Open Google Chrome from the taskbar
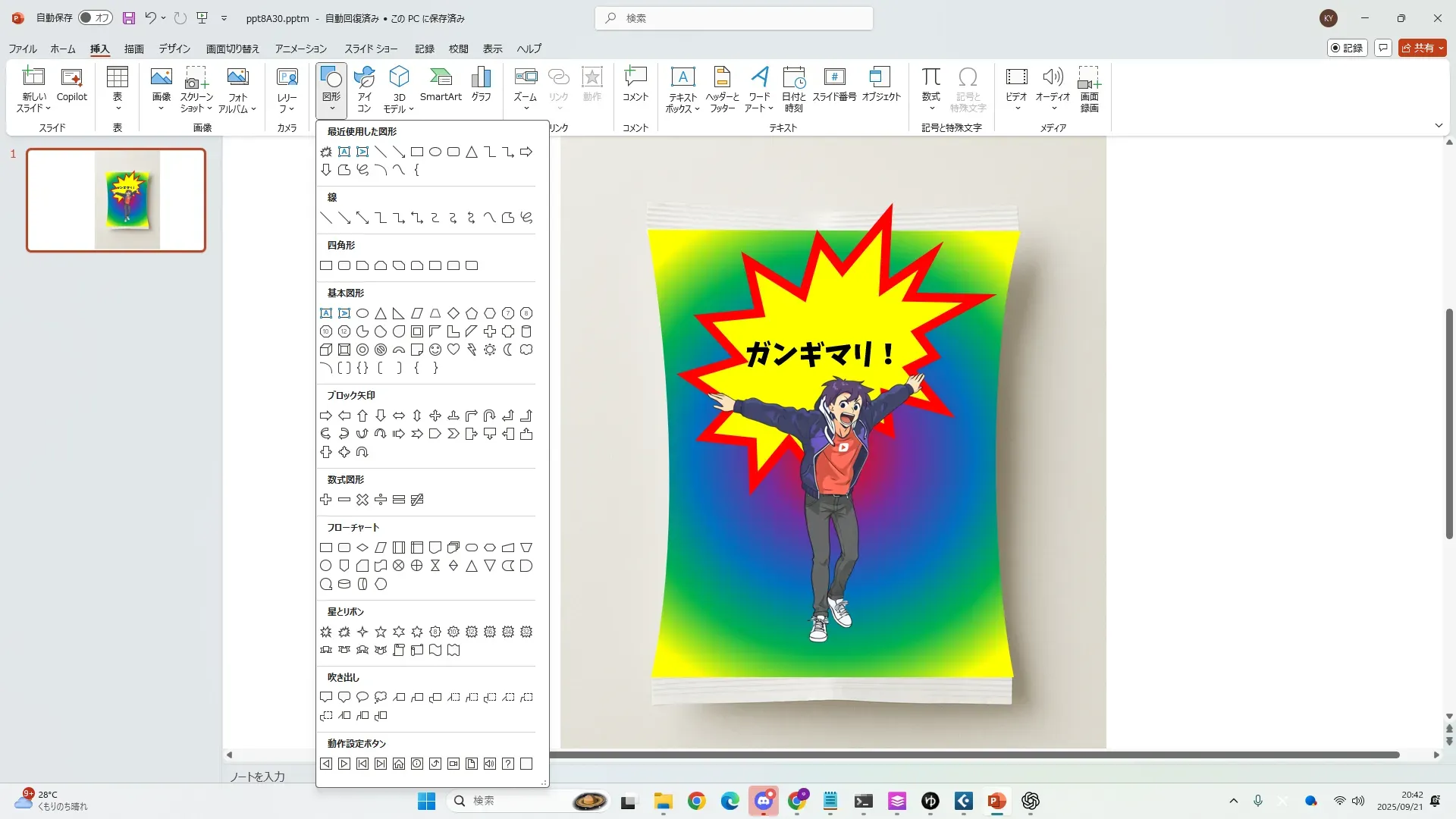Viewport: 1456px width, 819px height. 696,801
